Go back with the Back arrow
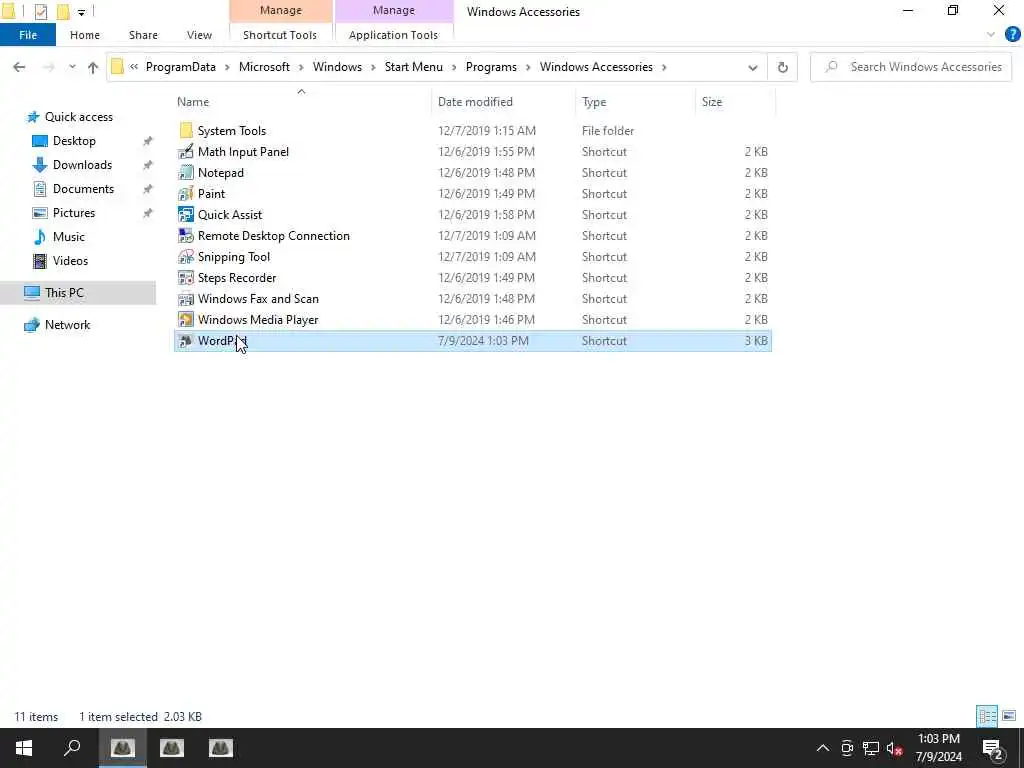The image size is (1024, 768). [x=19, y=67]
